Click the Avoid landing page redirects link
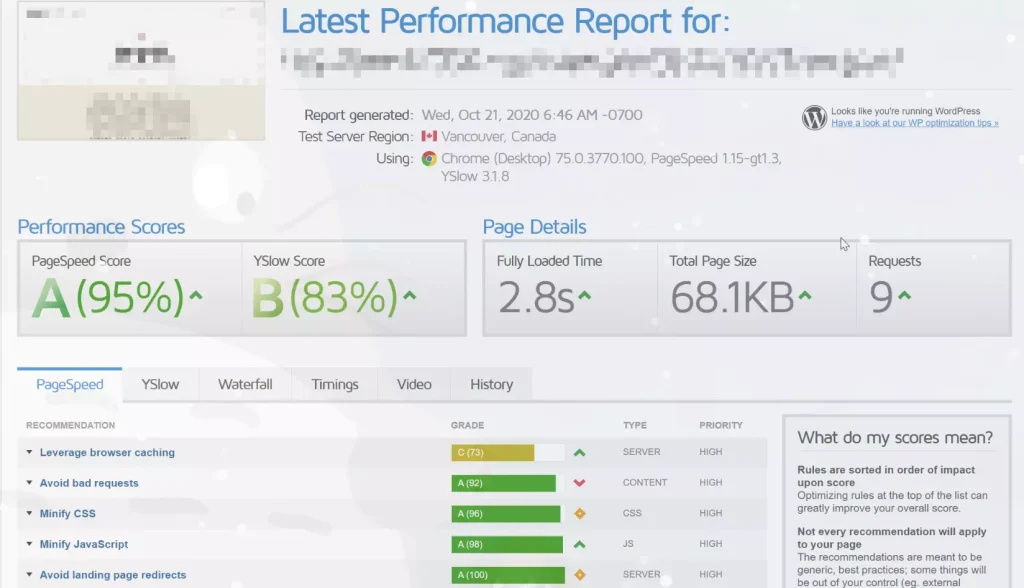This screenshot has height=588, width=1024. pyautogui.click(x=113, y=575)
